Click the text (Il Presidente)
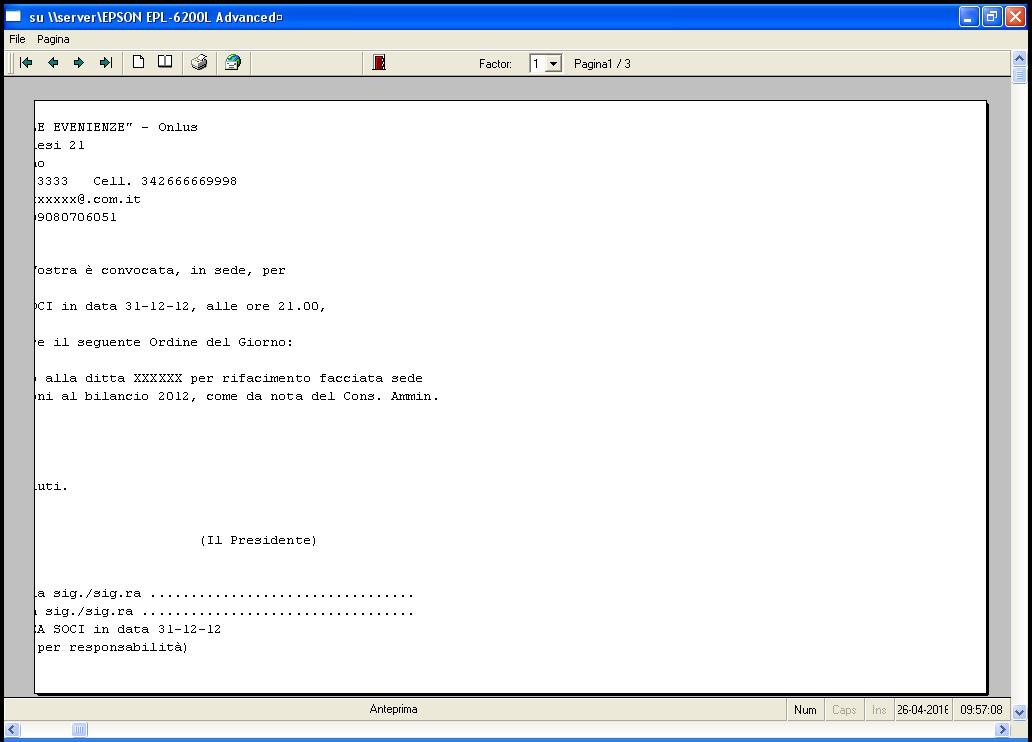1032x742 pixels. (x=259, y=541)
